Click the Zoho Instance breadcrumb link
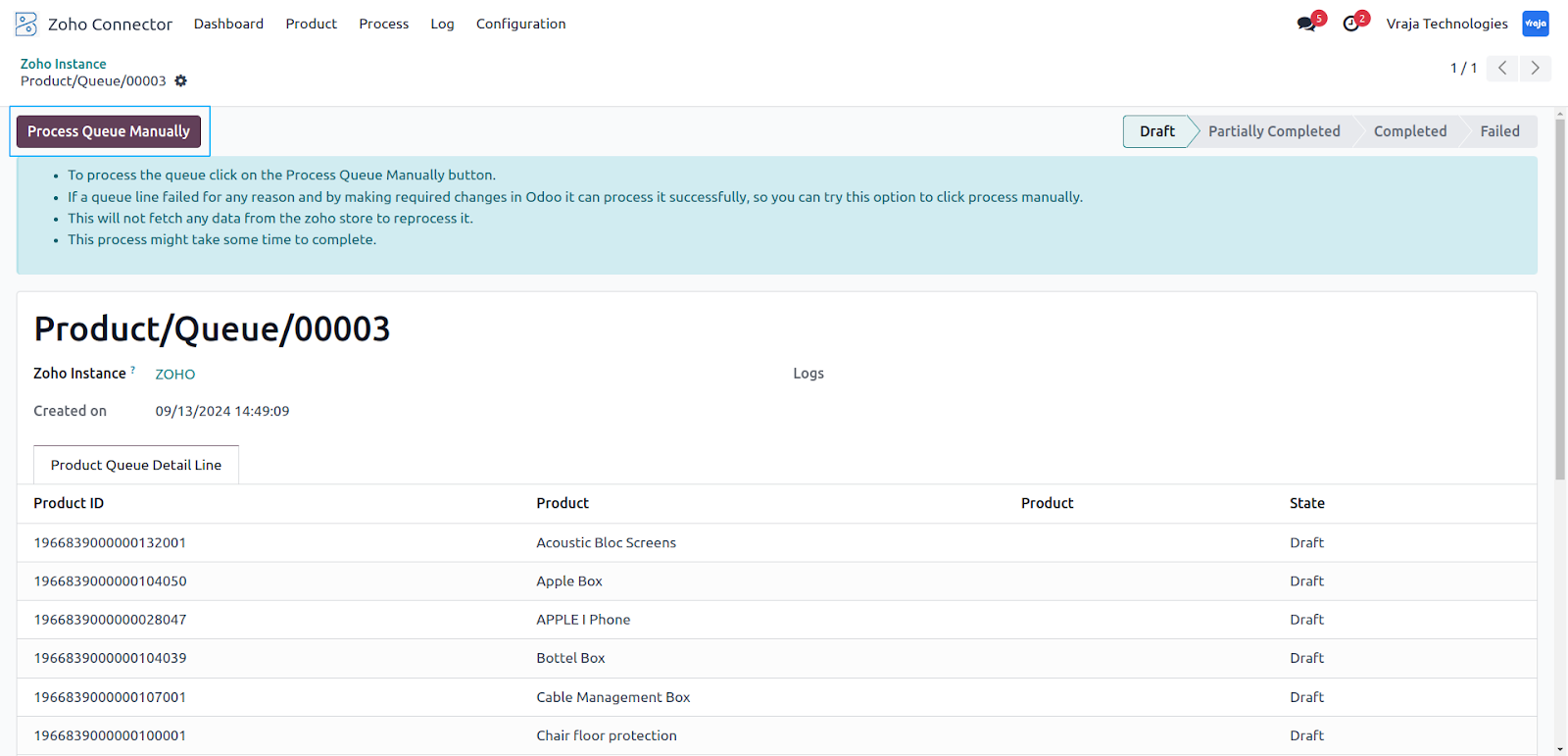 click(x=63, y=64)
